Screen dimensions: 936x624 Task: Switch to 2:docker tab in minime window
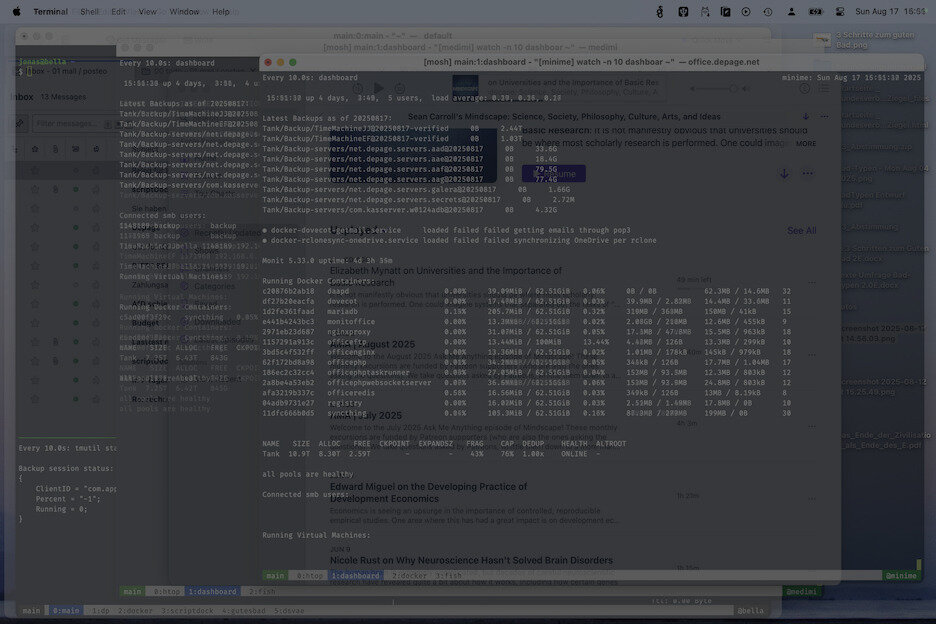(410, 576)
